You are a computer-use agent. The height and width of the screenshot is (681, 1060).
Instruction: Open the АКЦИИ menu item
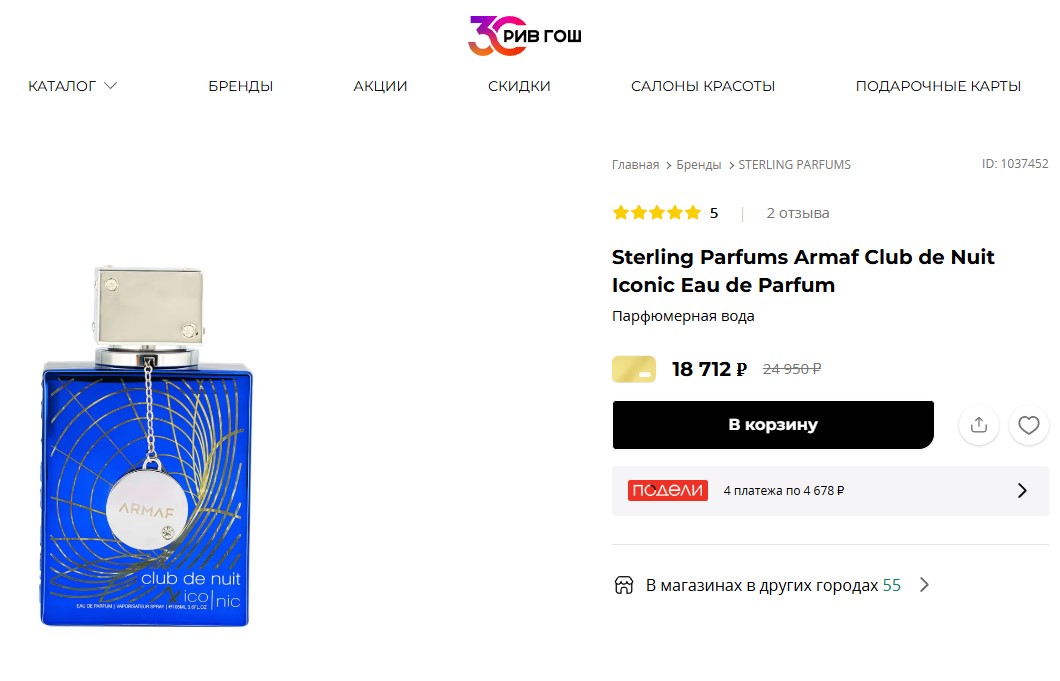[380, 86]
